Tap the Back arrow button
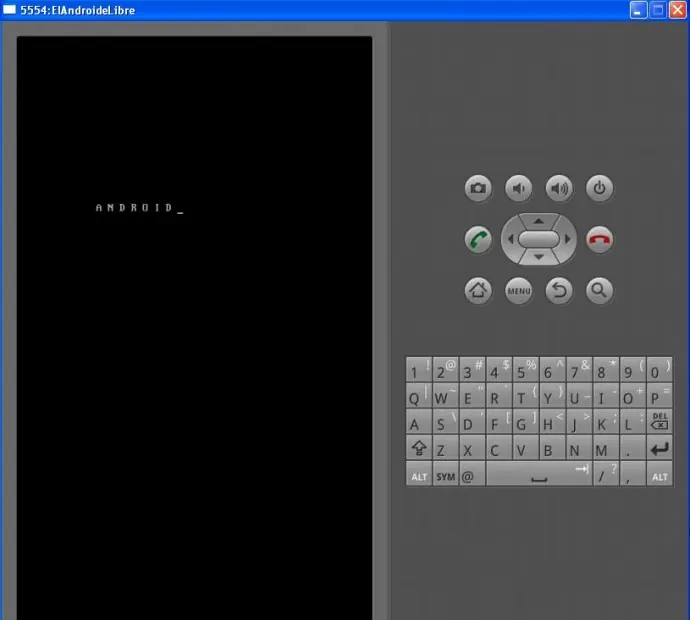This screenshot has width=690, height=620. tap(559, 290)
